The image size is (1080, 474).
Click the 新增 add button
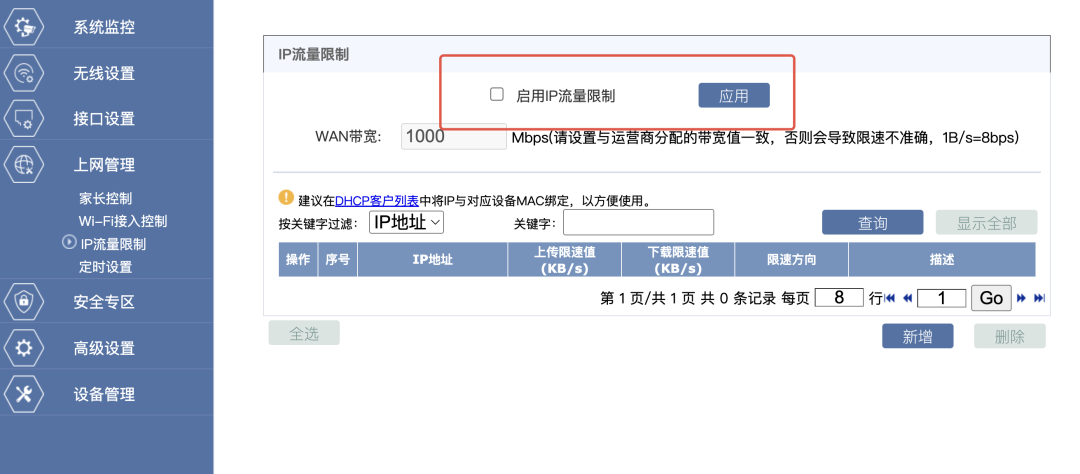pyautogui.click(x=917, y=337)
